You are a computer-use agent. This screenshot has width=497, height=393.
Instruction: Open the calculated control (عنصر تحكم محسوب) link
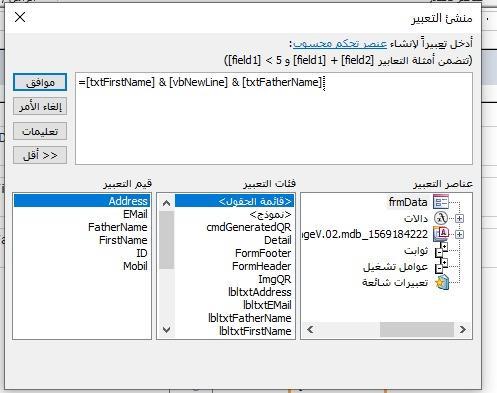point(340,44)
